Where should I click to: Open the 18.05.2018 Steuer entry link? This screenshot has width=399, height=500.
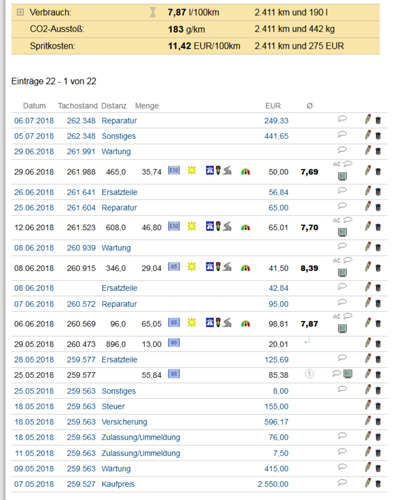(113, 407)
